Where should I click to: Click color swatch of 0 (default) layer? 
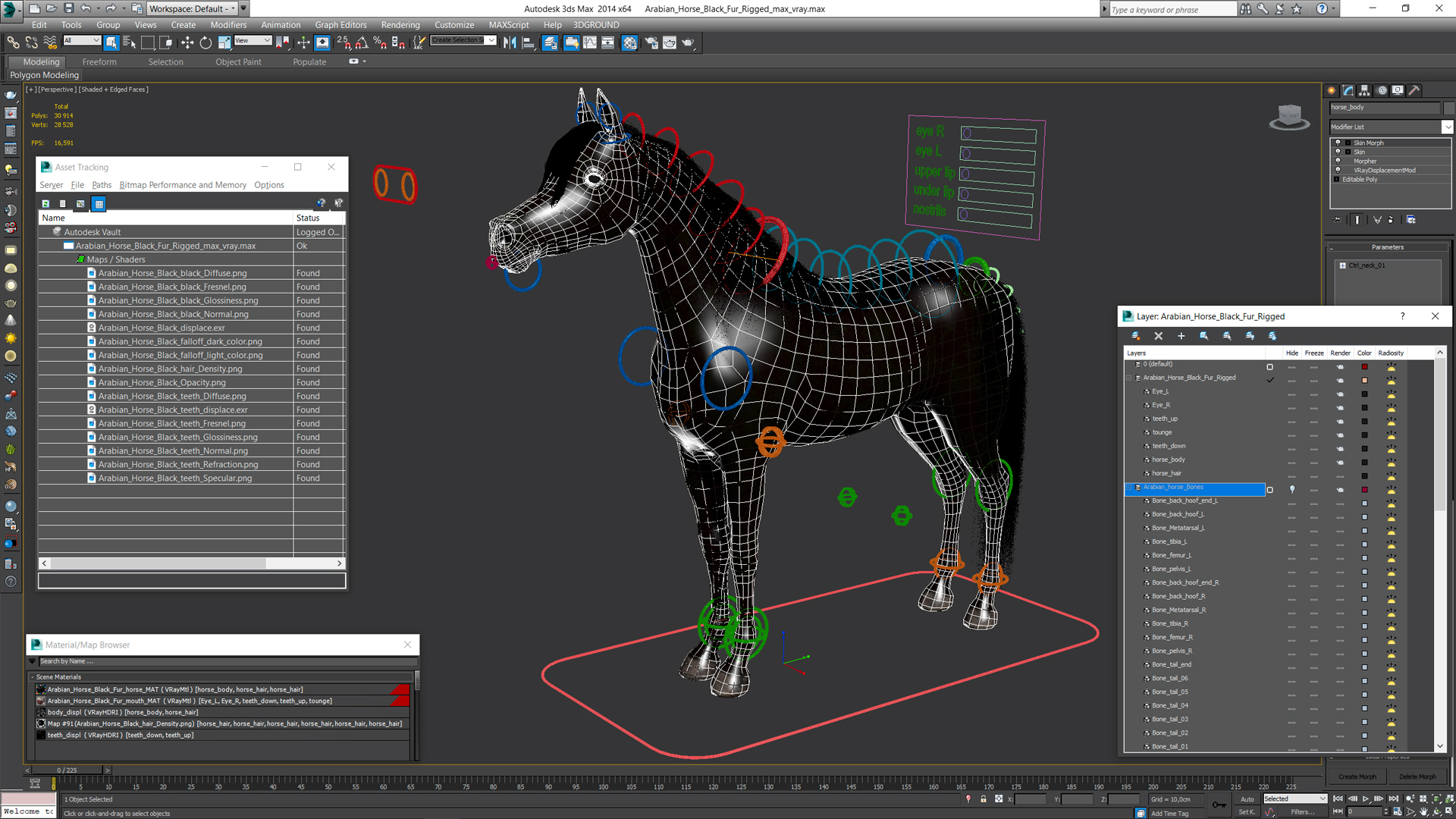[x=1364, y=366]
